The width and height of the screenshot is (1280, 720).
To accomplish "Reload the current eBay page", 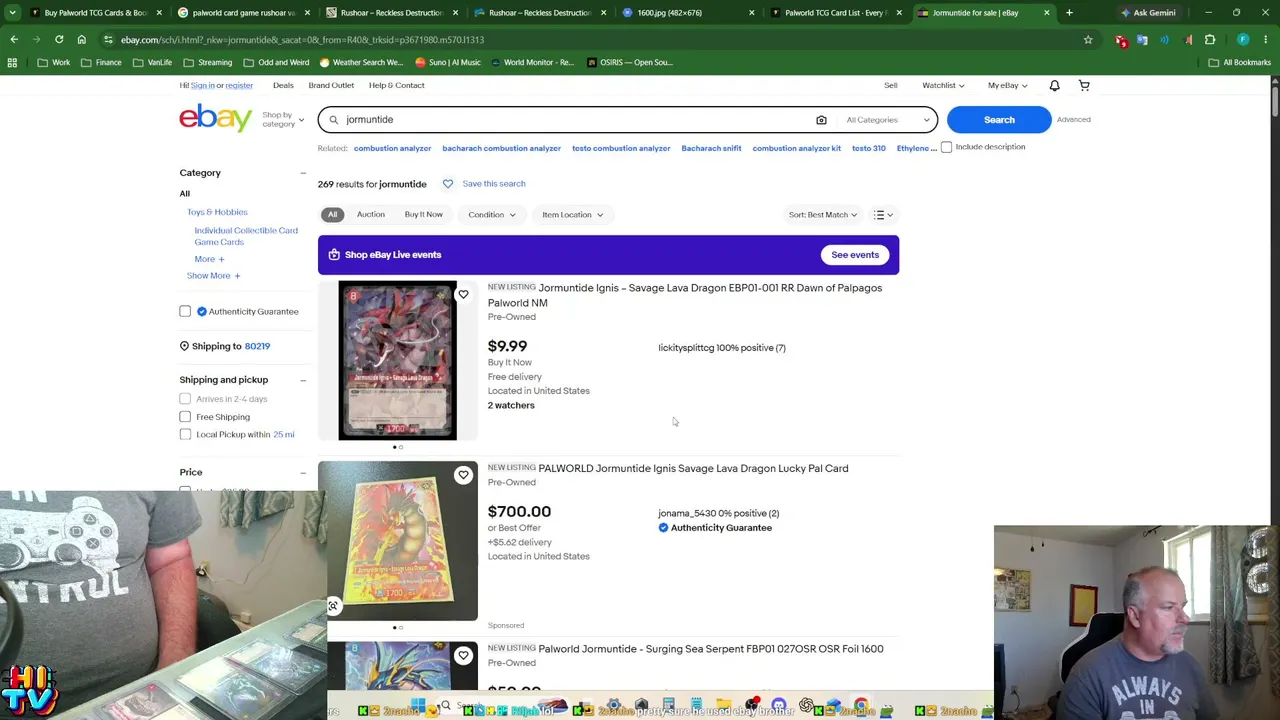I will tap(59, 39).
